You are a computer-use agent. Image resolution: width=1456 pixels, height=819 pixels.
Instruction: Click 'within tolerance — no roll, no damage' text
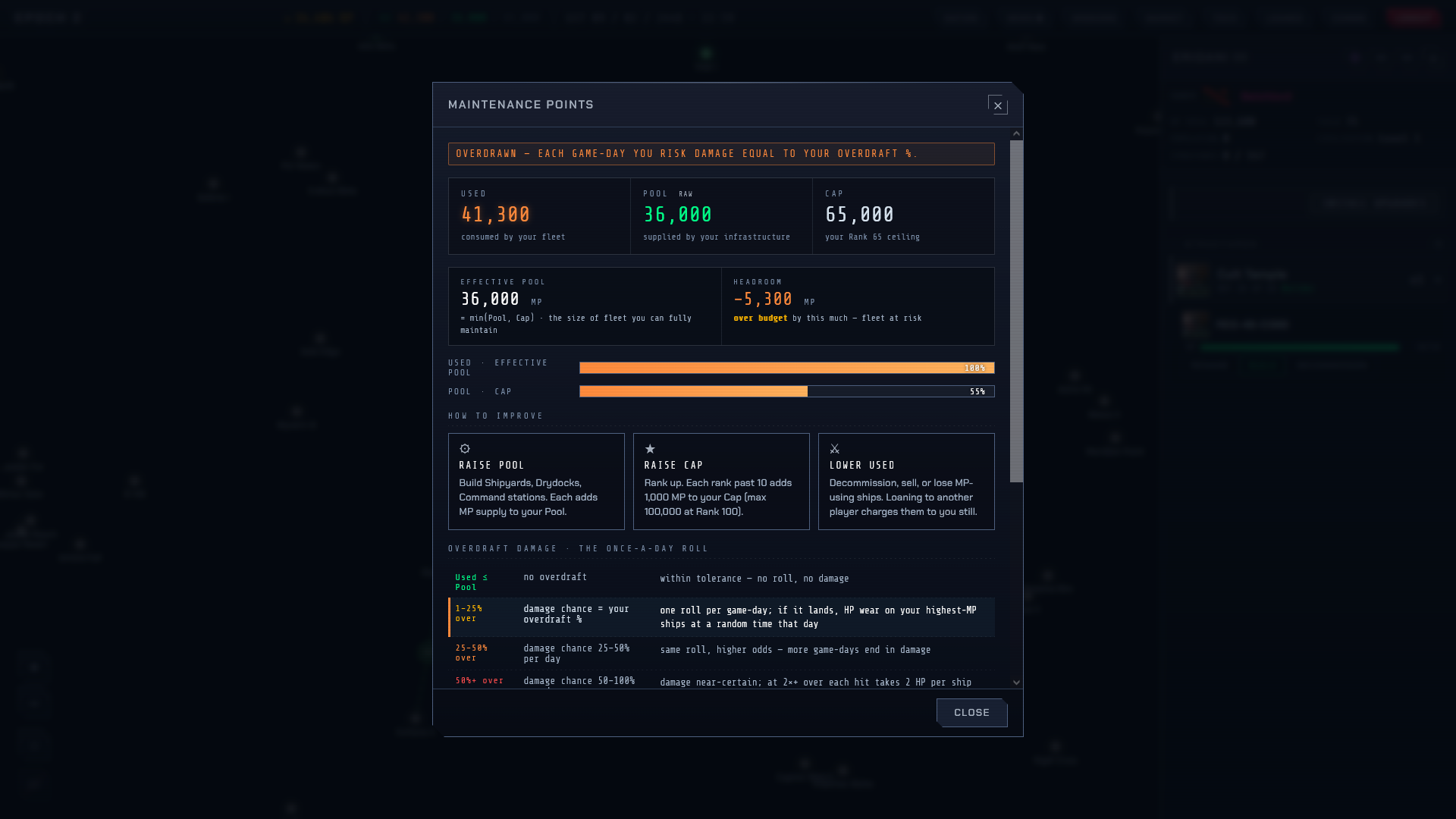tap(755, 579)
